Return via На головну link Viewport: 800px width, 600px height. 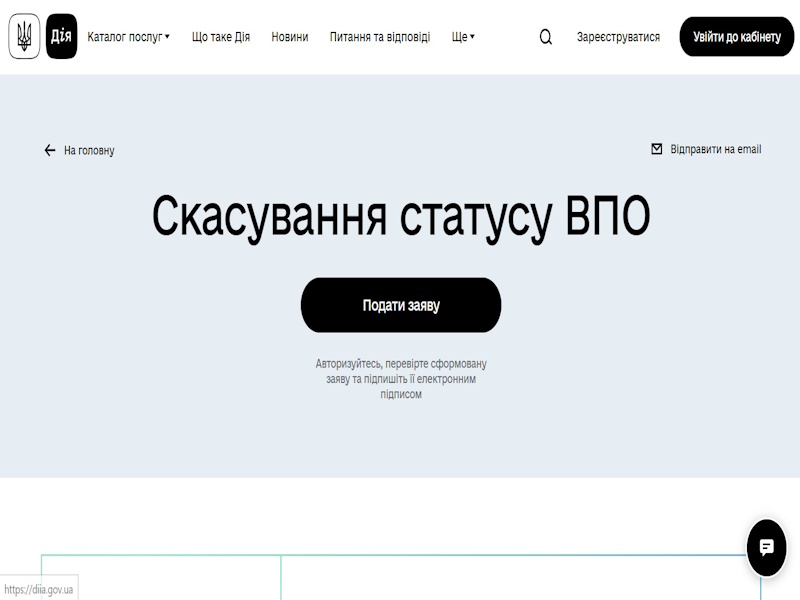point(89,151)
